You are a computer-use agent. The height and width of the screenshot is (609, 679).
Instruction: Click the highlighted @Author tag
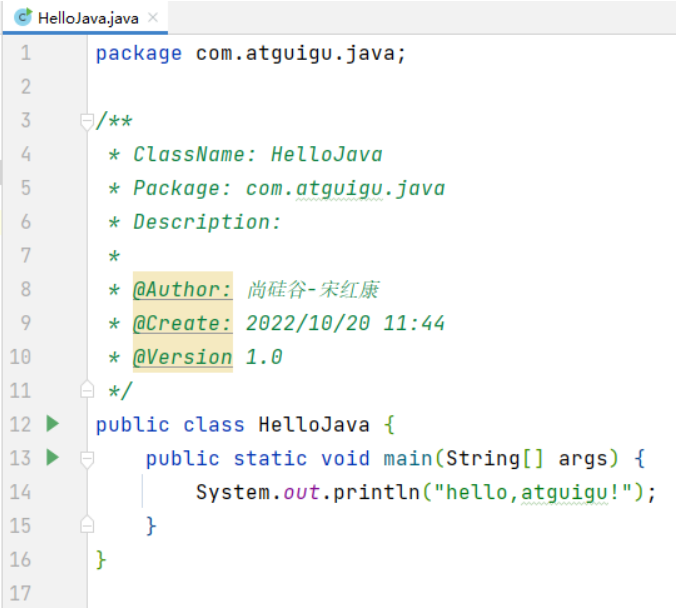coord(182,289)
